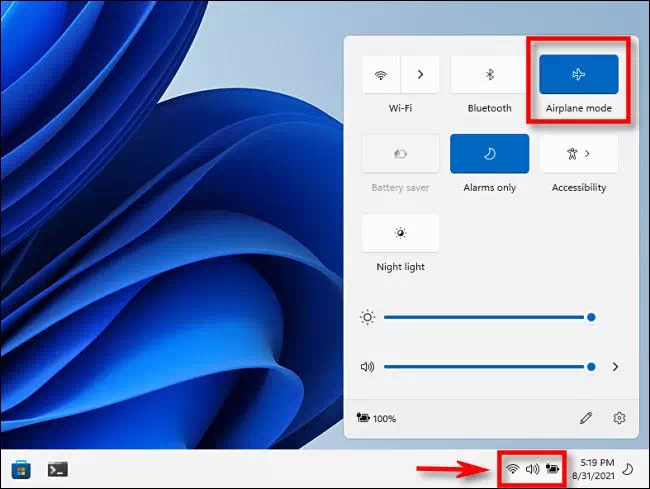Click the focus assist moon in taskbar
The width and height of the screenshot is (650, 489).
click(x=628, y=469)
